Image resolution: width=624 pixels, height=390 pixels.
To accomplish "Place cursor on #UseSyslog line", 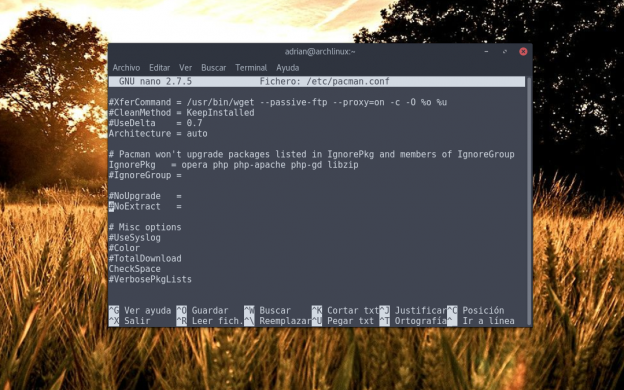I will [x=135, y=238].
